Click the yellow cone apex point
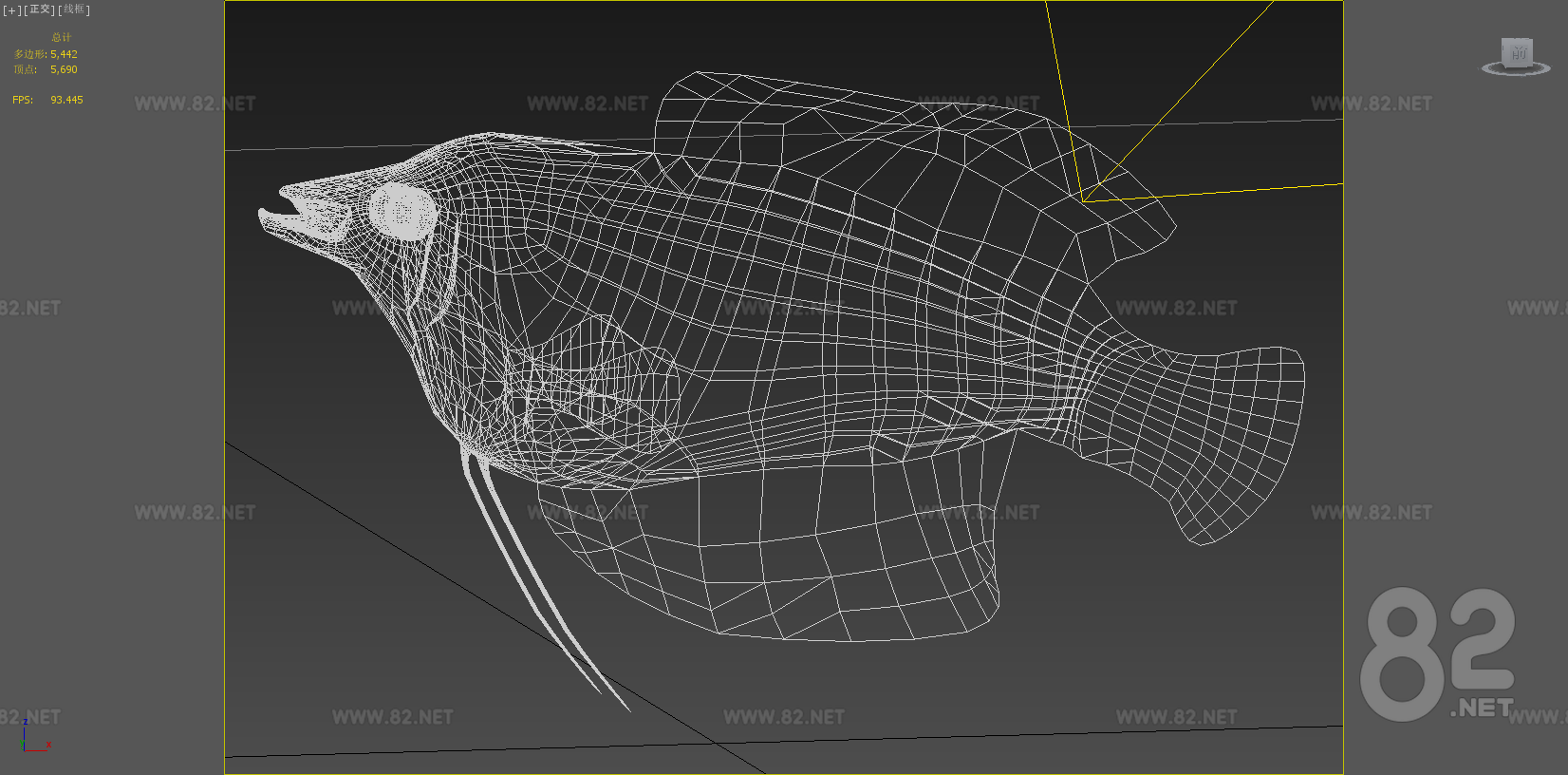 [x=1083, y=201]
